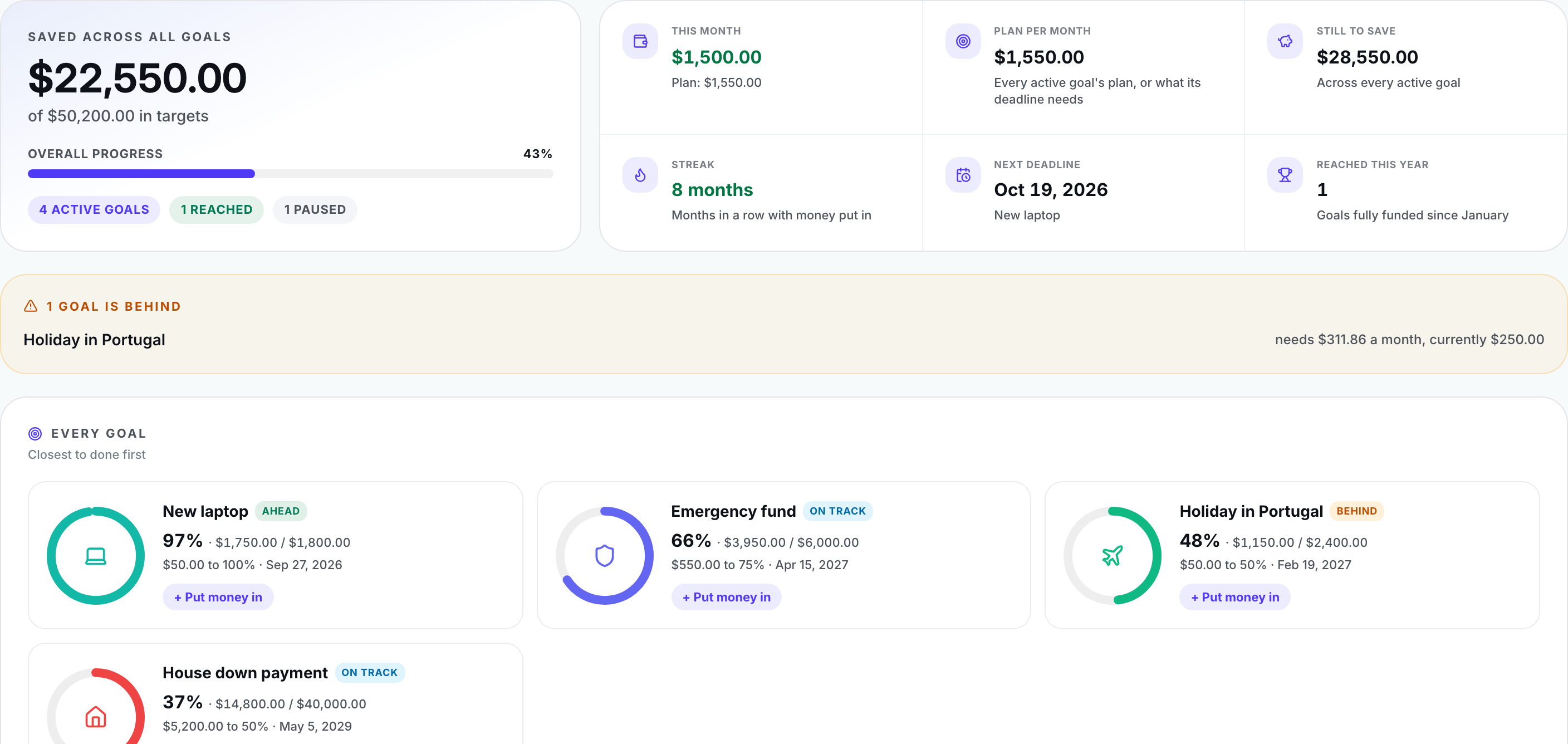Click the 'needs $311.86 a month' text

[x=1350, y=339]
